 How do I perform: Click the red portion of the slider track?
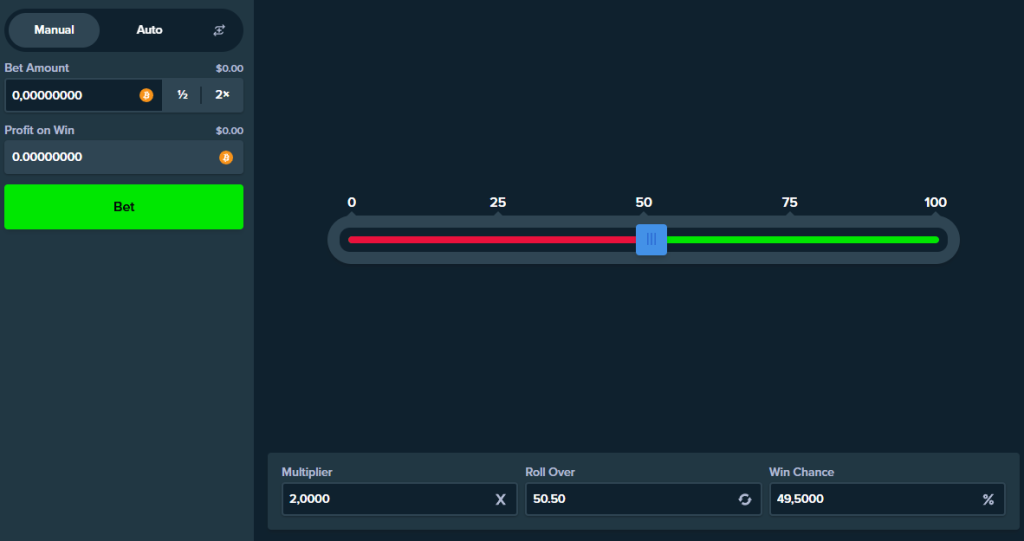(x=490, y=240)
